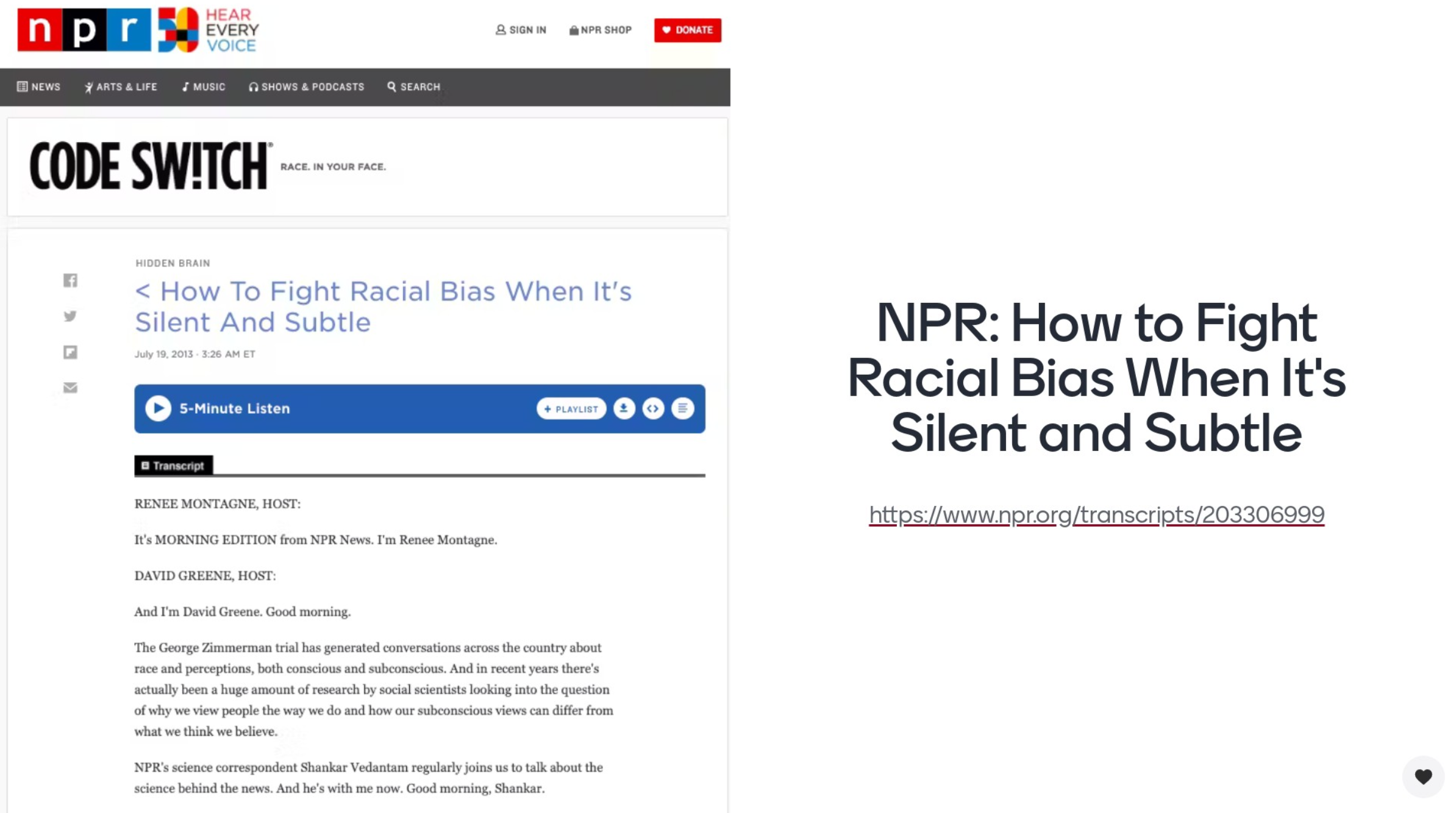Open the News menu

tap(39, 87)
